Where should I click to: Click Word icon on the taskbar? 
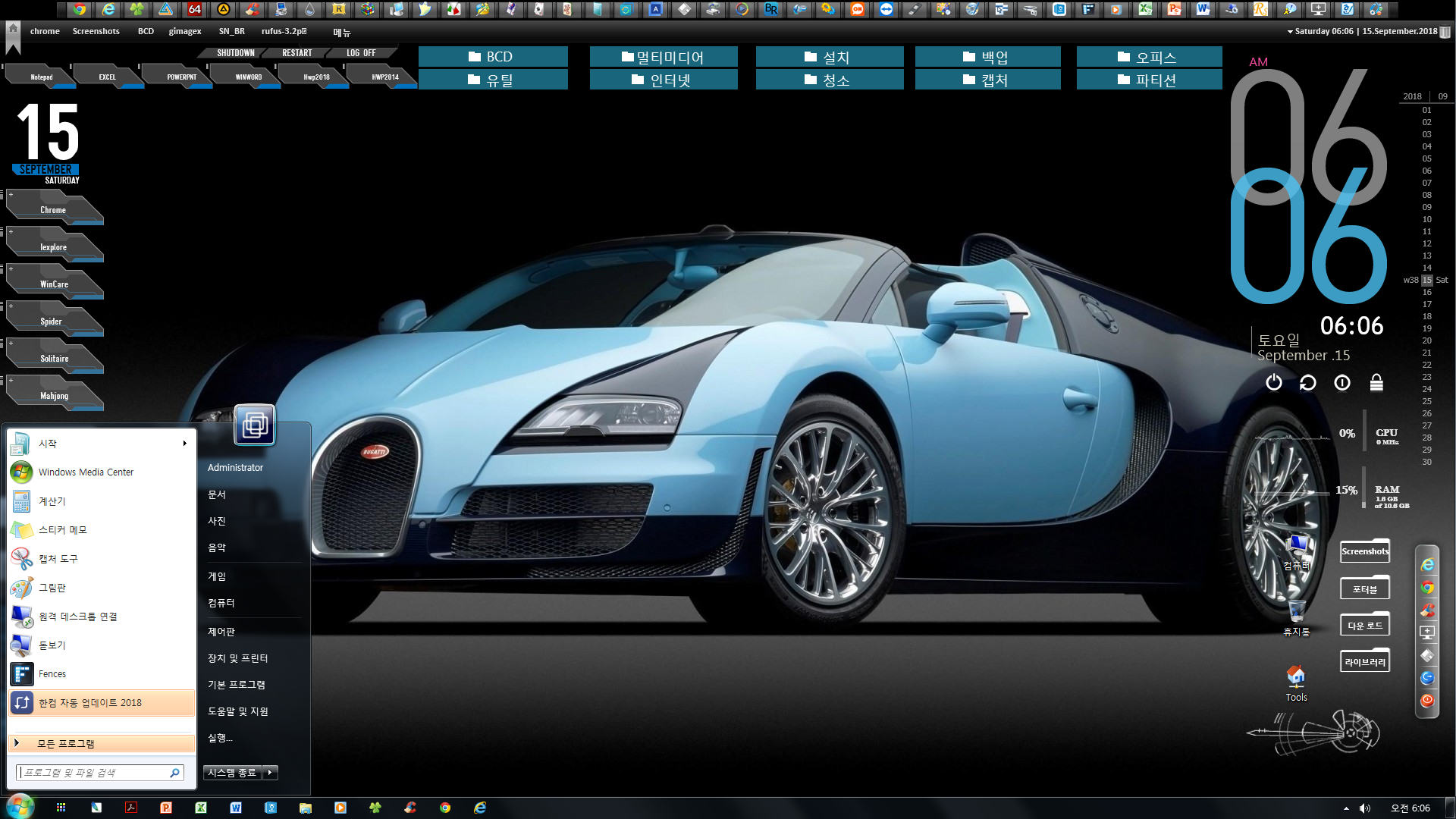[236, 808]
